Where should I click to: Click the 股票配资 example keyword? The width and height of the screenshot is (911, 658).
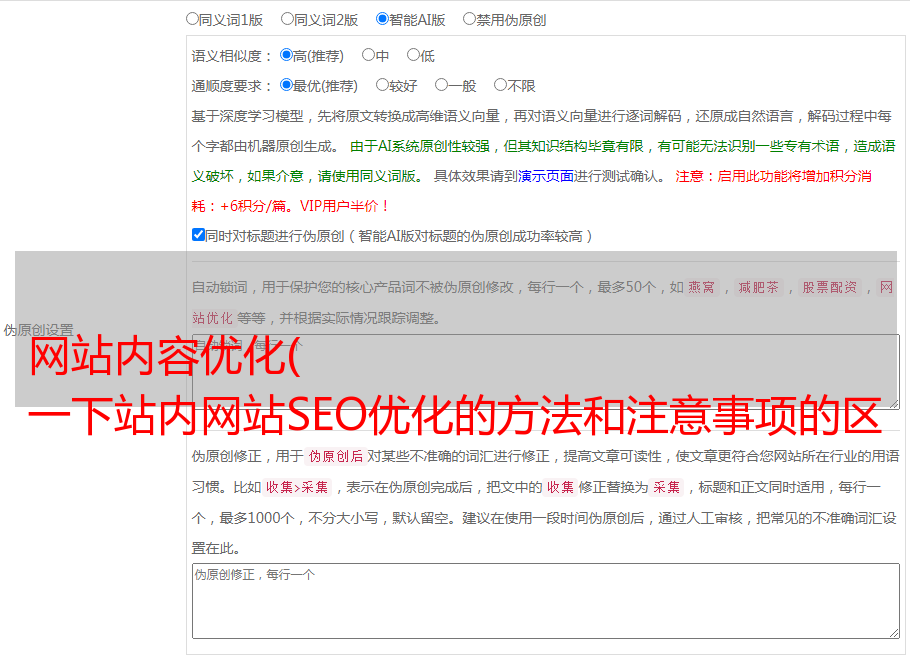coord(829,287)
